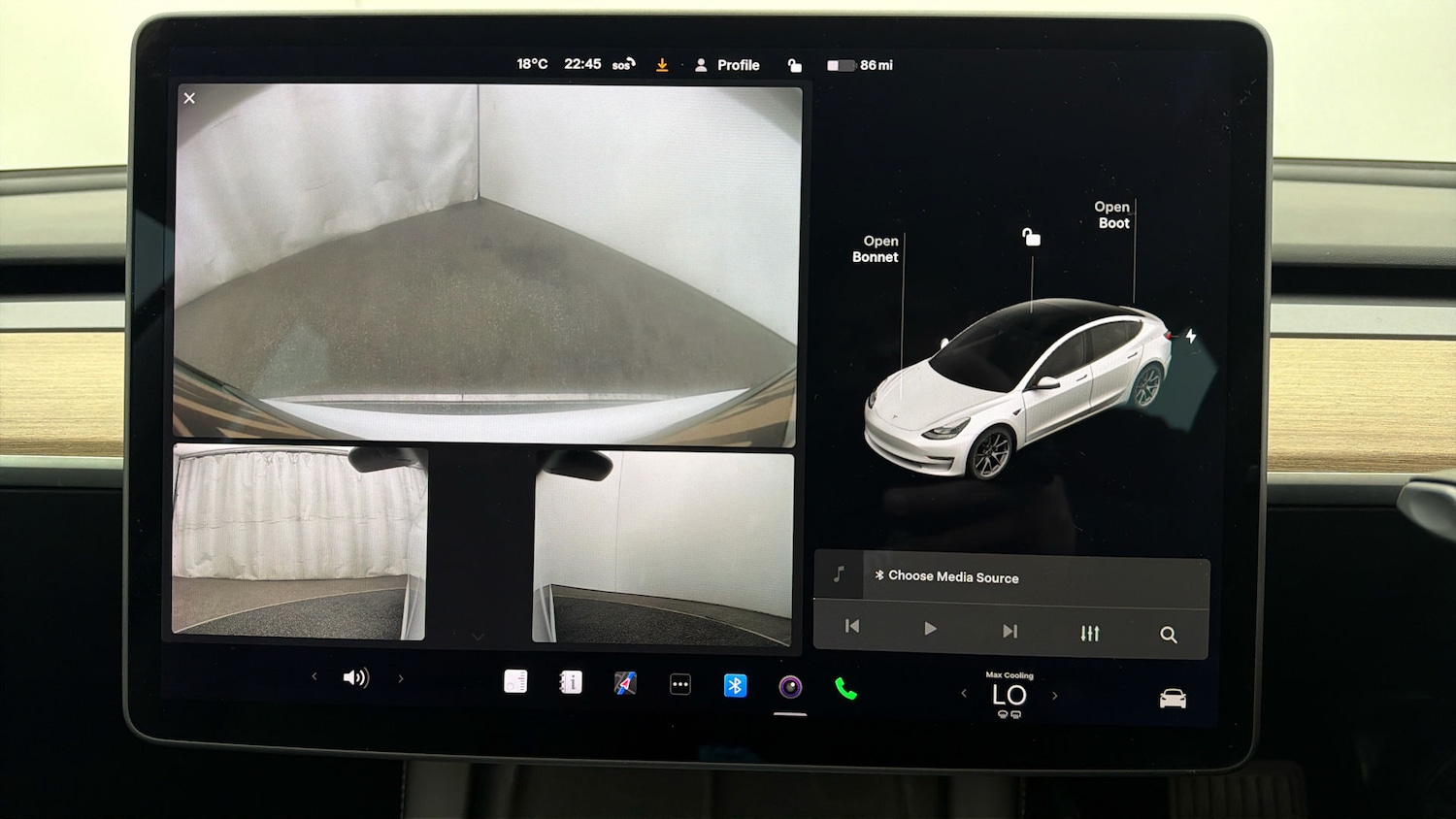Open Open Bonnet control

pyautogui.click(x=876, y=249)
